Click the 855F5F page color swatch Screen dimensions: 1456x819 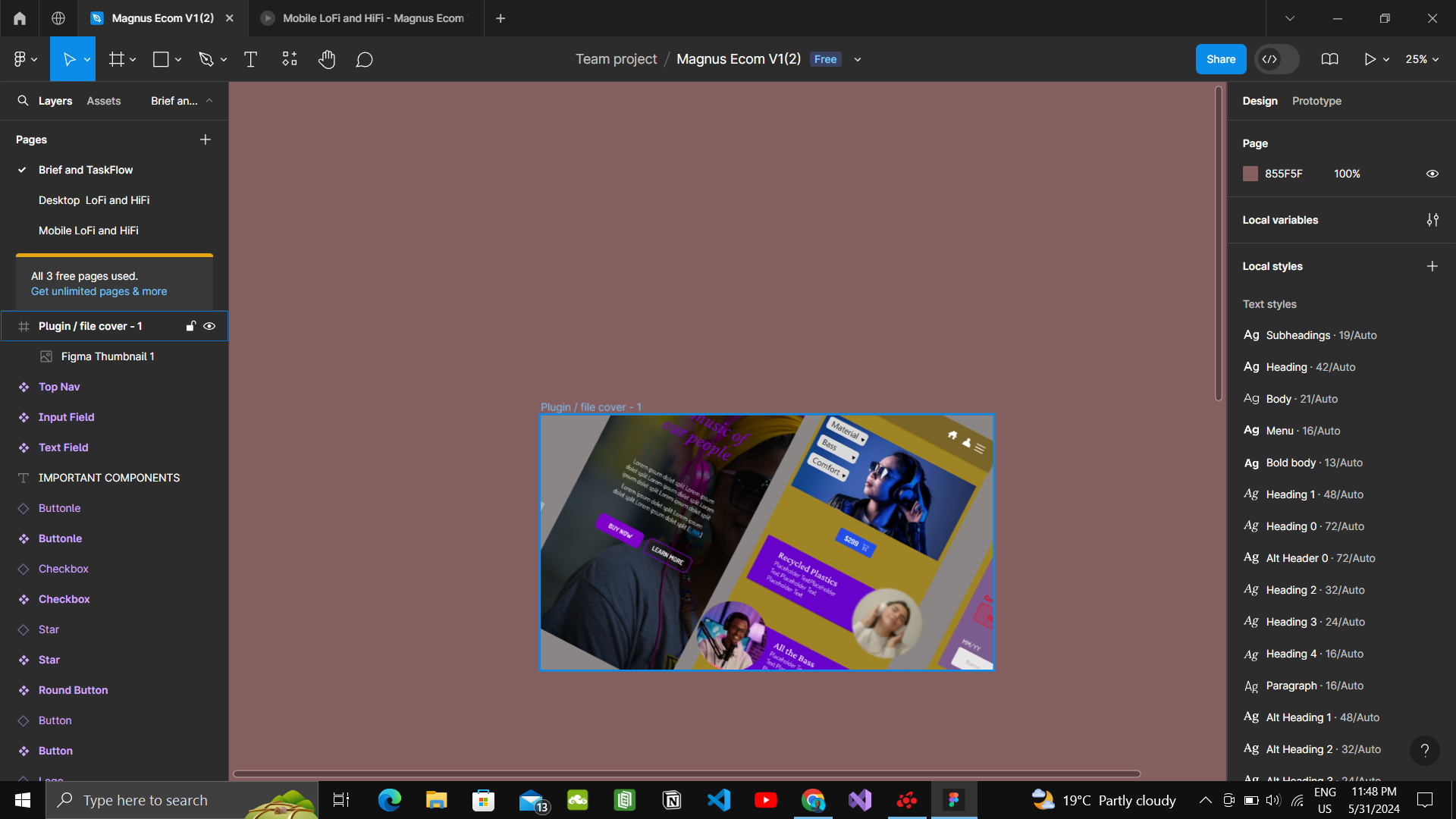[x=1250, y=174]
